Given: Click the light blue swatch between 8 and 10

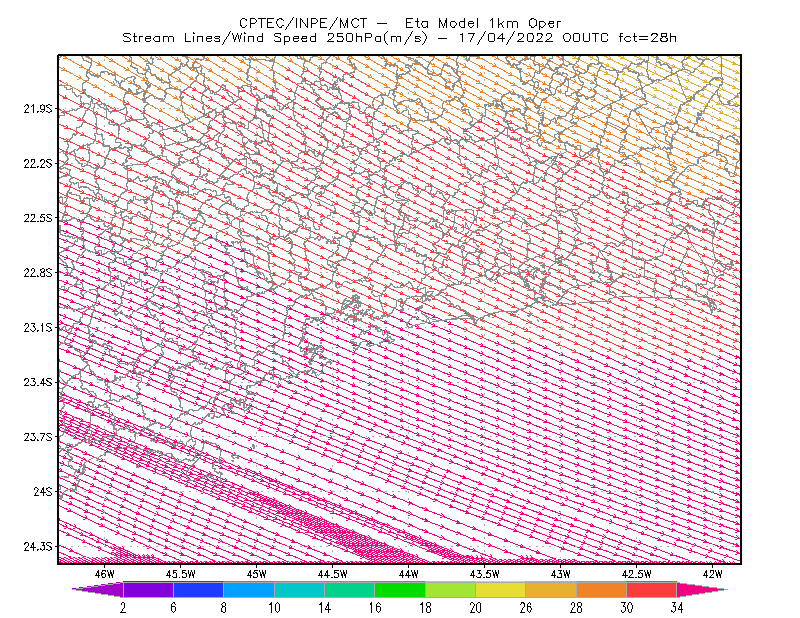Looking at the screenshot, I should click(x=249, y=589).
